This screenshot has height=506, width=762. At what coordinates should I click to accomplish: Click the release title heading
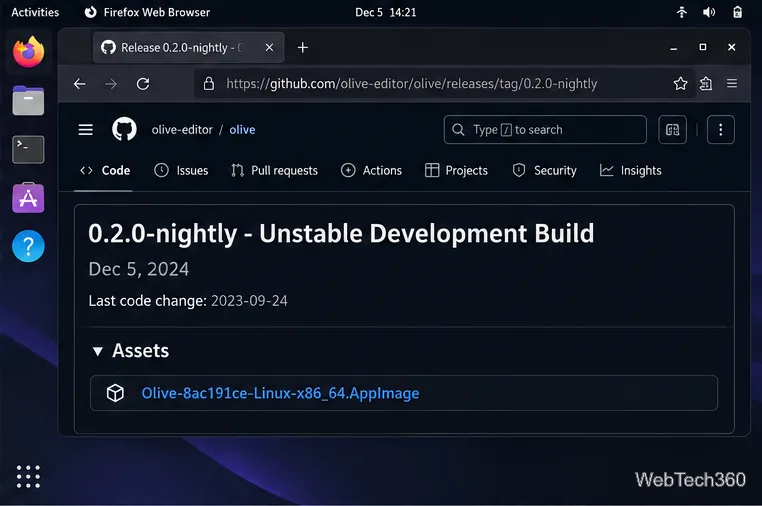point(341,233)
